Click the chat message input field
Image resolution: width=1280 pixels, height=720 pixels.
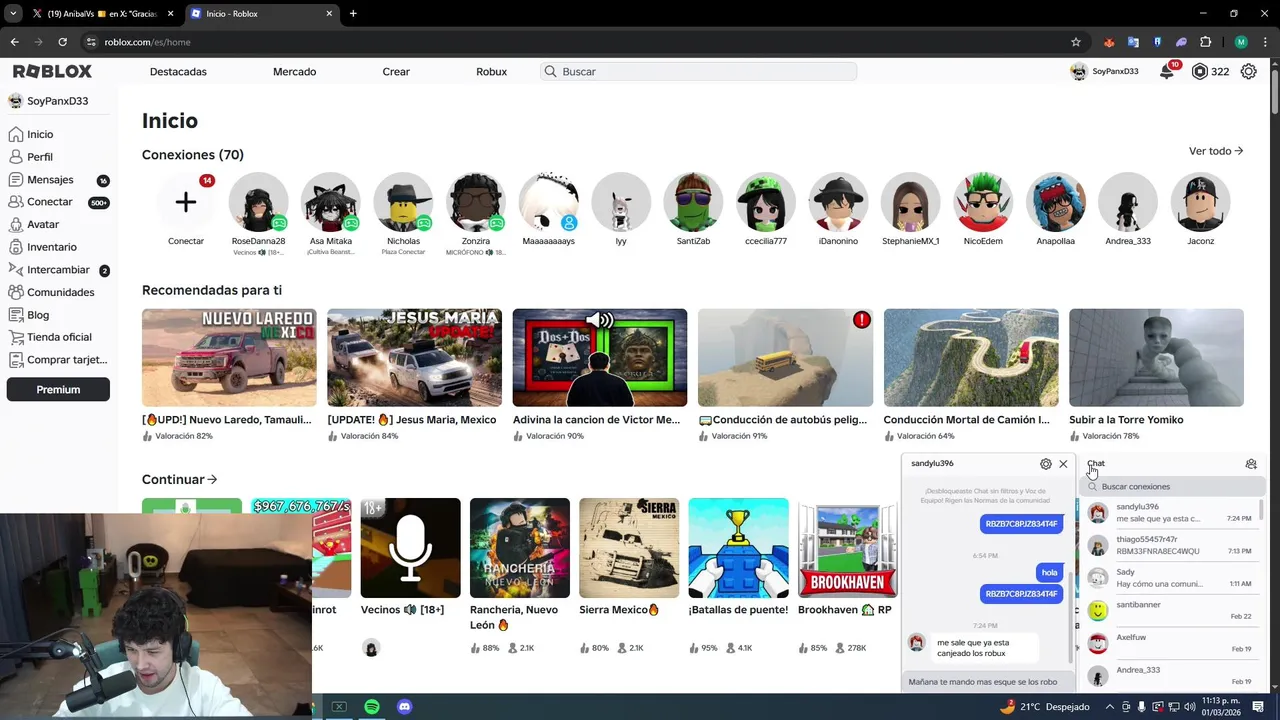989,682
